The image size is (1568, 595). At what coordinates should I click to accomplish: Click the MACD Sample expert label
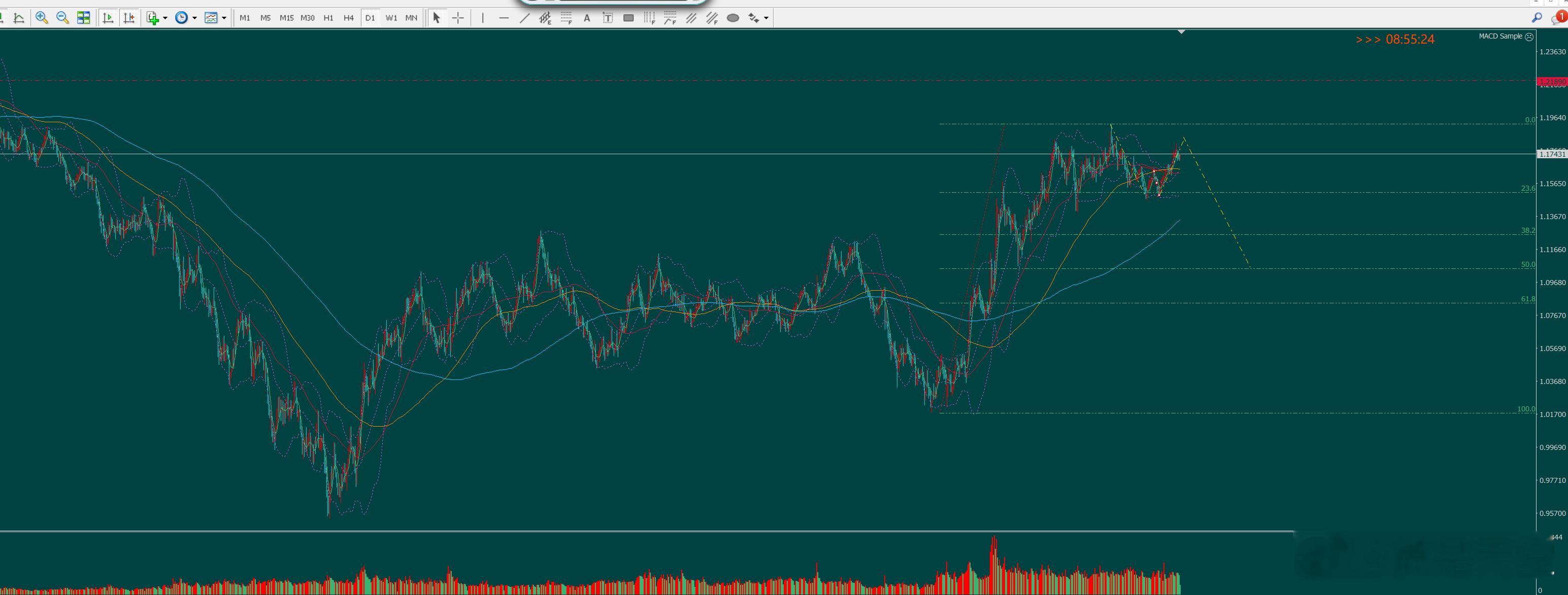point(1500,36)
